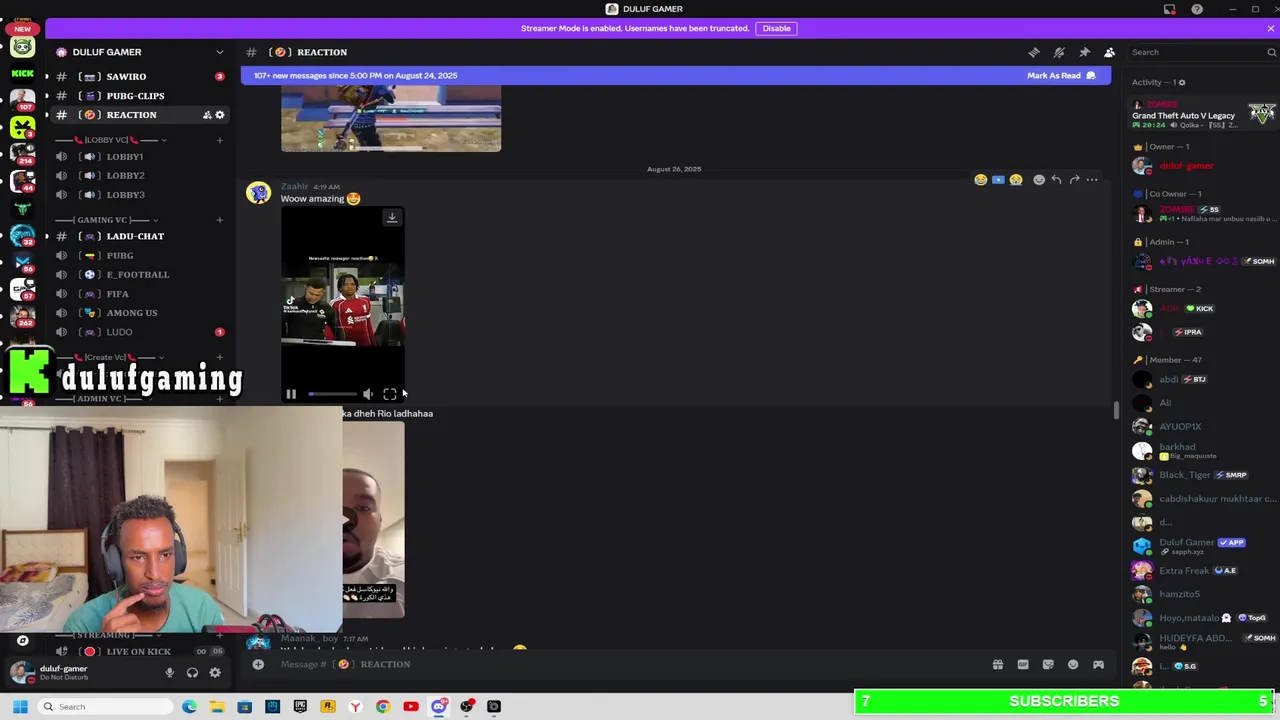Pause the playing video

(291, 394)
